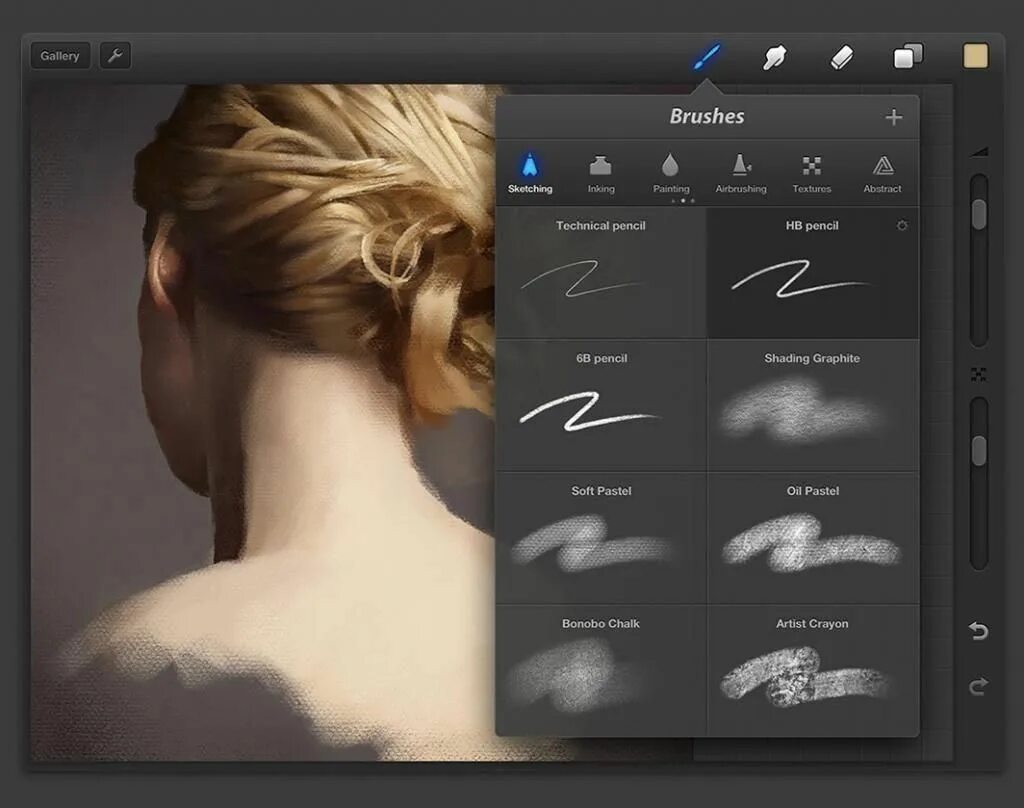Open the Inking brush category
This screenshot has width=1024, height=808.
coord(601,174)
